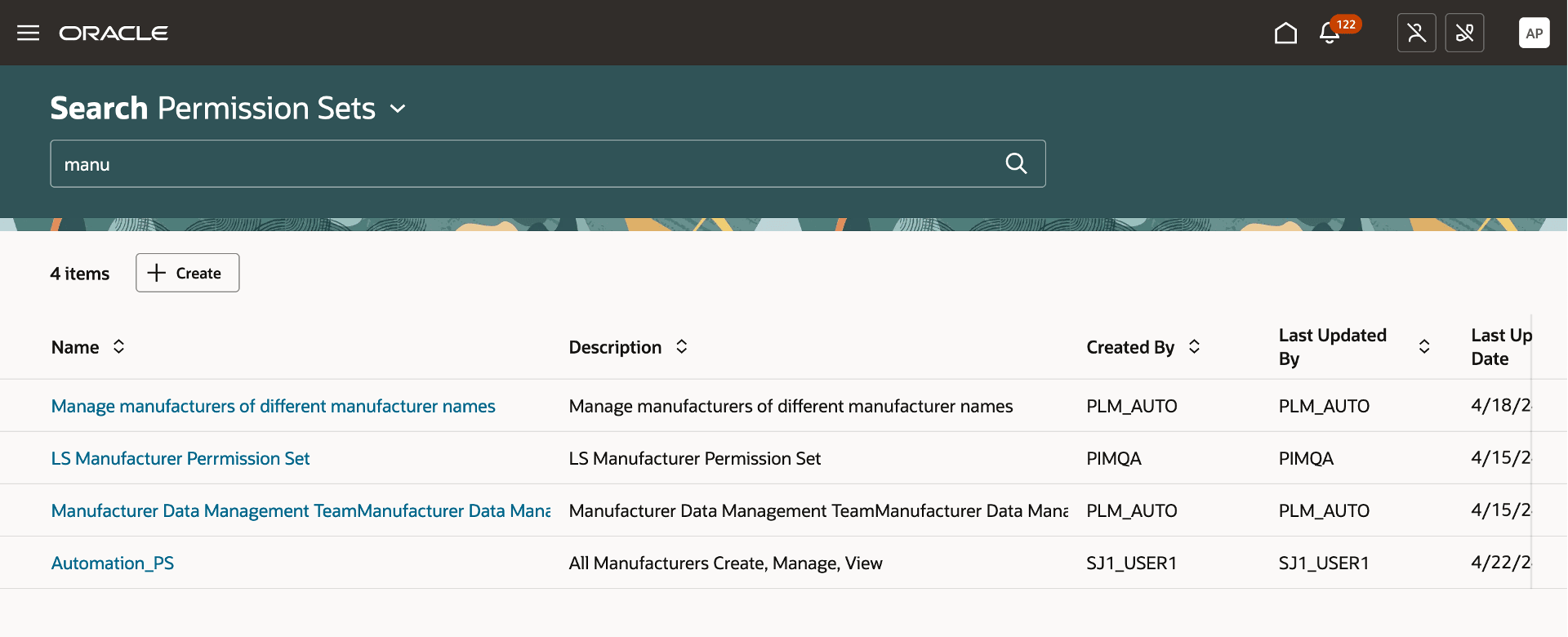Open the Automation_PS permission set

click(x=113, y=563)
